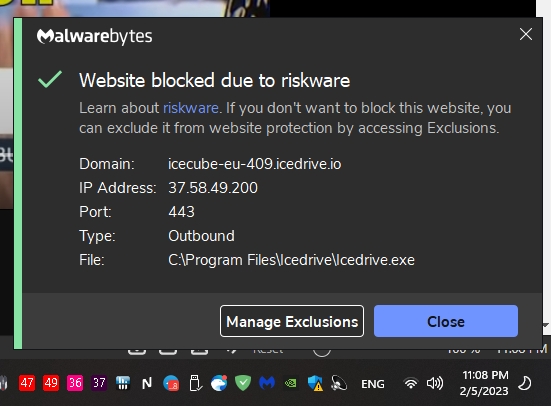Click the safely remove hardware USB icon
551x406 pixels.
[195, 383]
